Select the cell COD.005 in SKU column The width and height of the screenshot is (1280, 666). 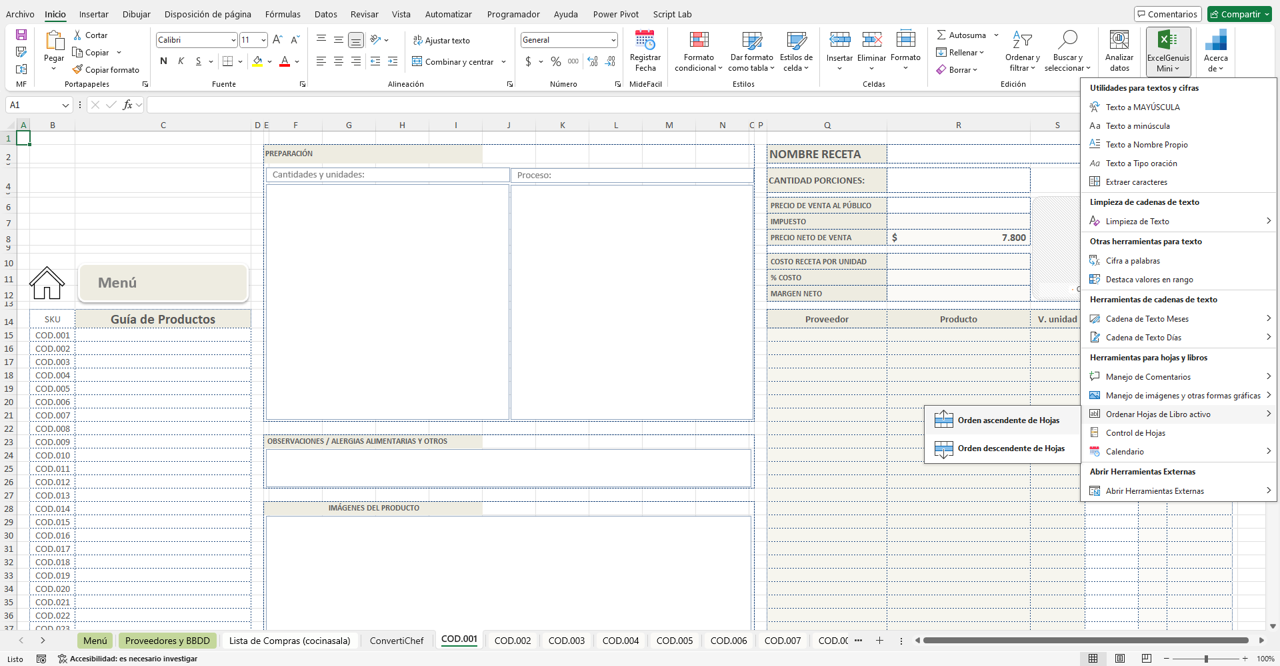[x=52, y=389]
